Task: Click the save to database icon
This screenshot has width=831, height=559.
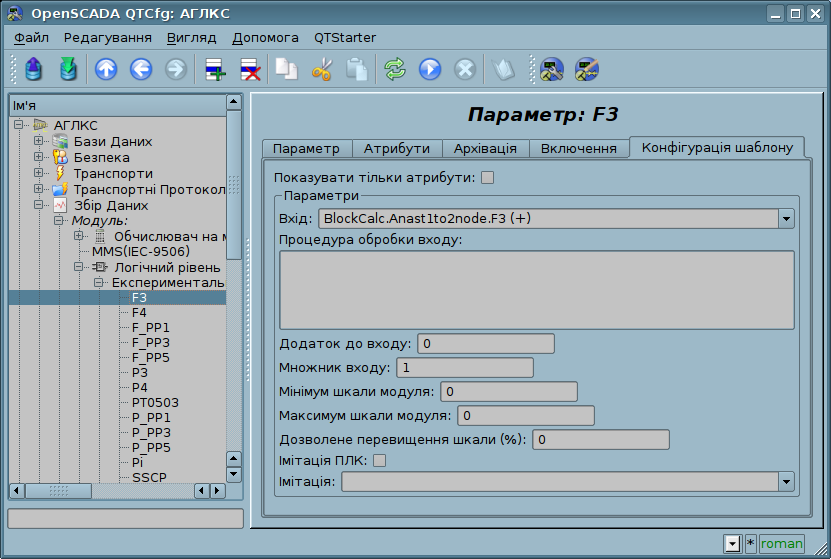Action: (68, 69)
